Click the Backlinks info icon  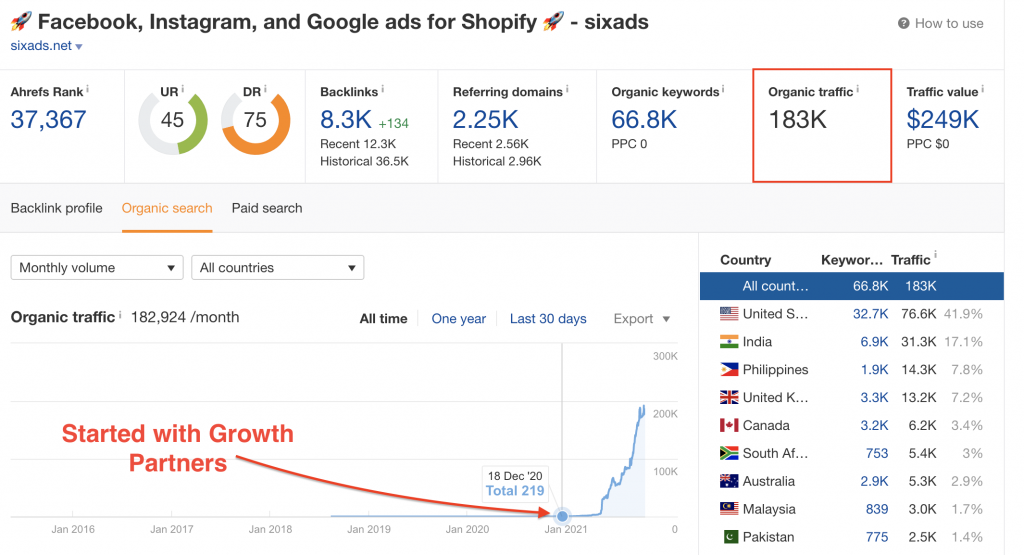point(383,89)
